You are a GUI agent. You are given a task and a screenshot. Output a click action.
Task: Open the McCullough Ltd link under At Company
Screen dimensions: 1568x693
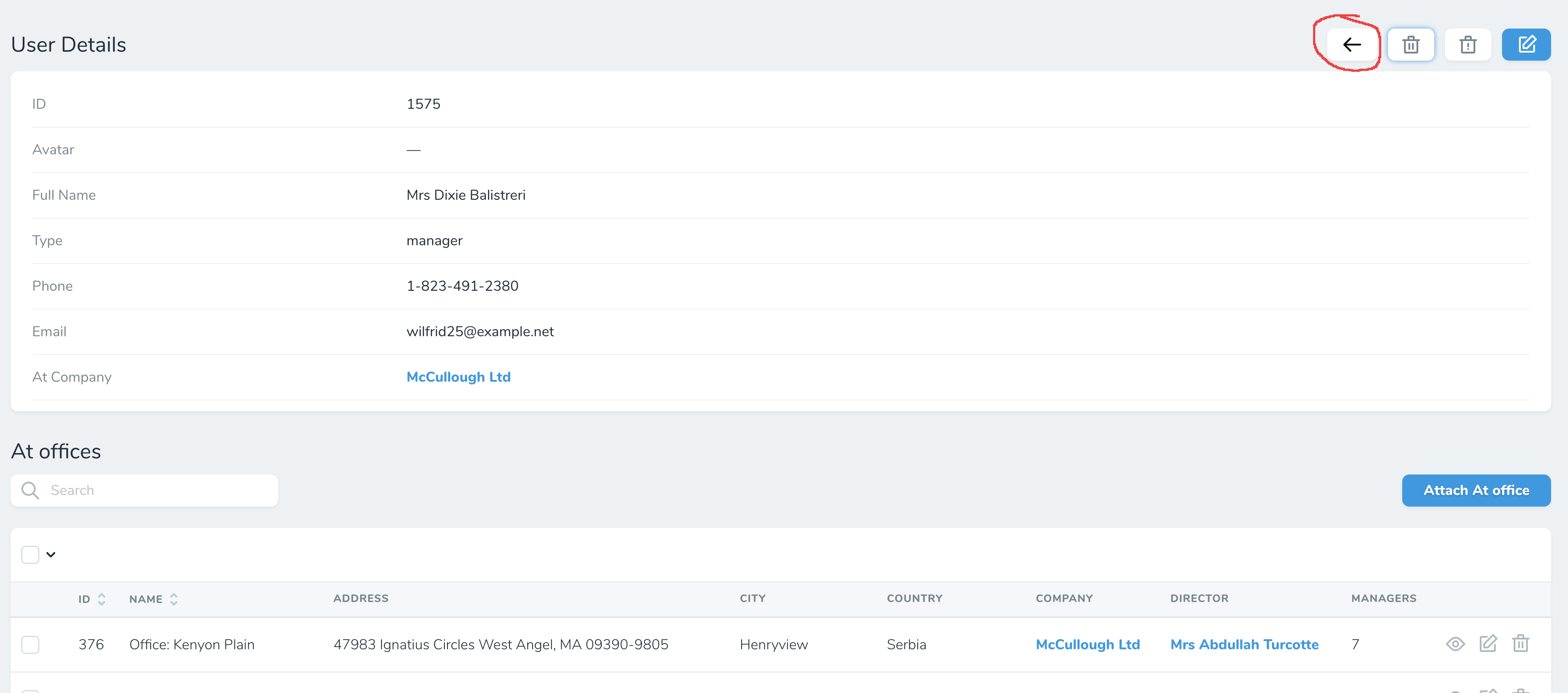pyautogui.click(x=458, y=376)
